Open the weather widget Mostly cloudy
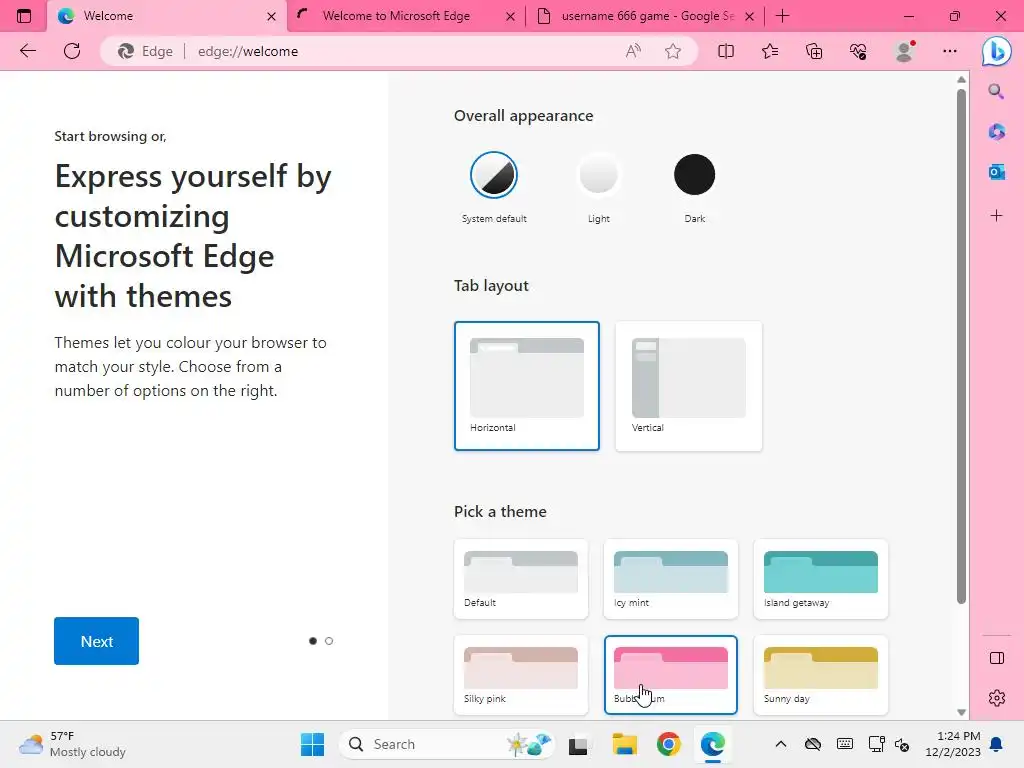Screen dimensions: 1024x768 (72, 744)
